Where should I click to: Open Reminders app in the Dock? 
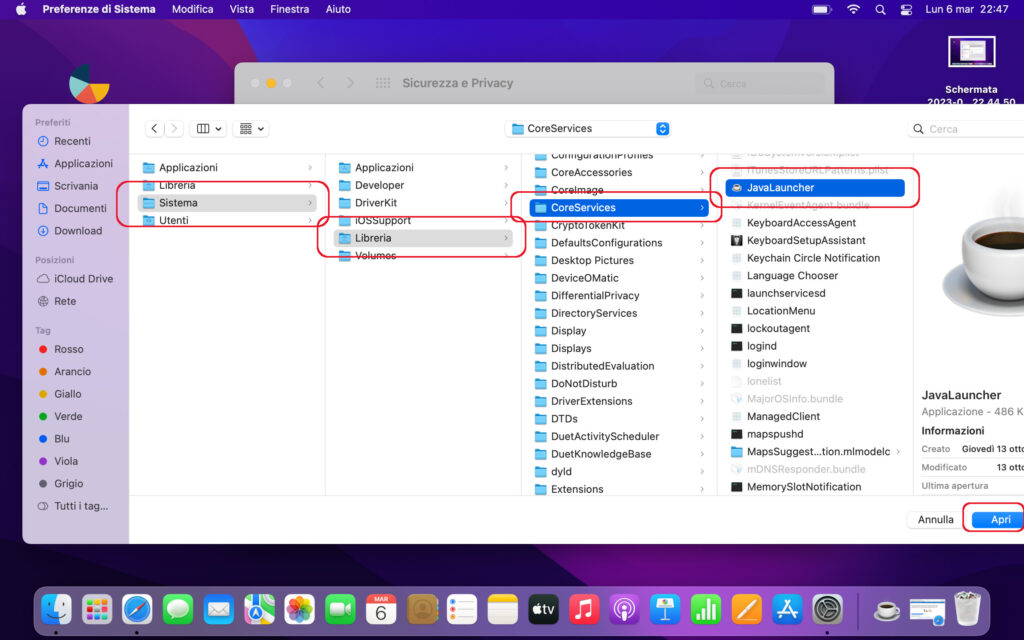(x=462, y=610)
